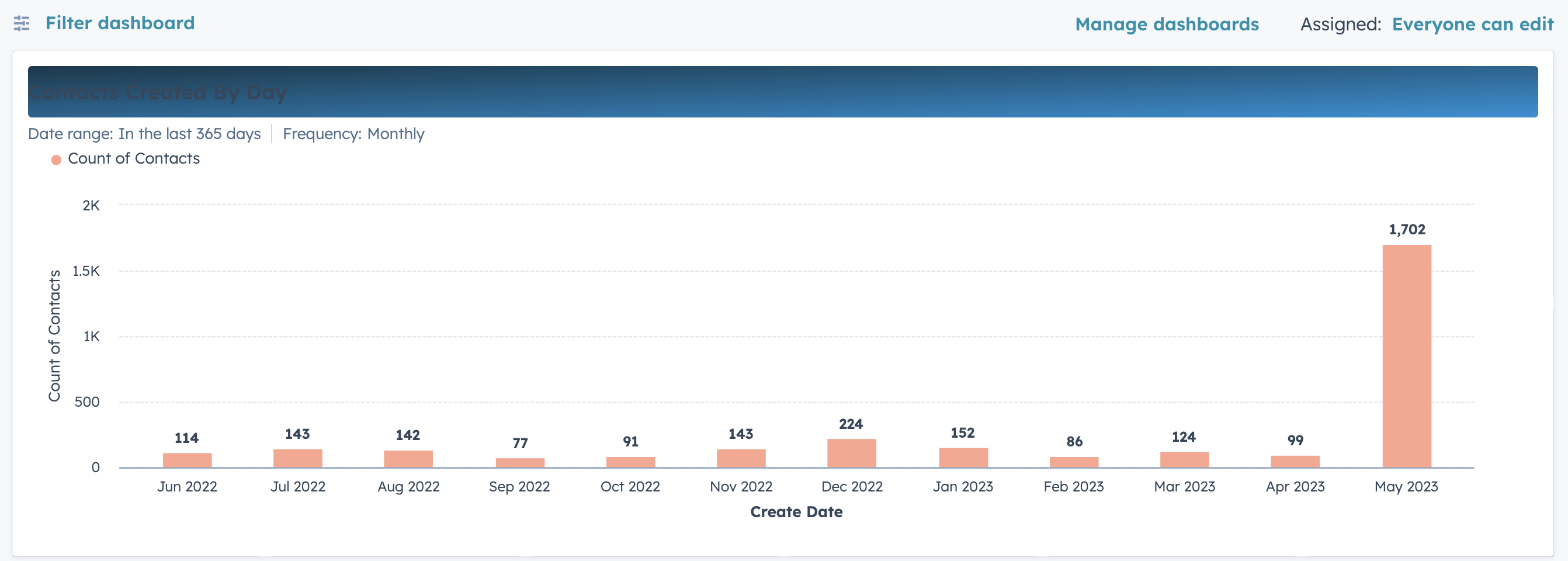1568x561 pixels.
Task: Select the May 2023 bar
Action: [1407, 356]
